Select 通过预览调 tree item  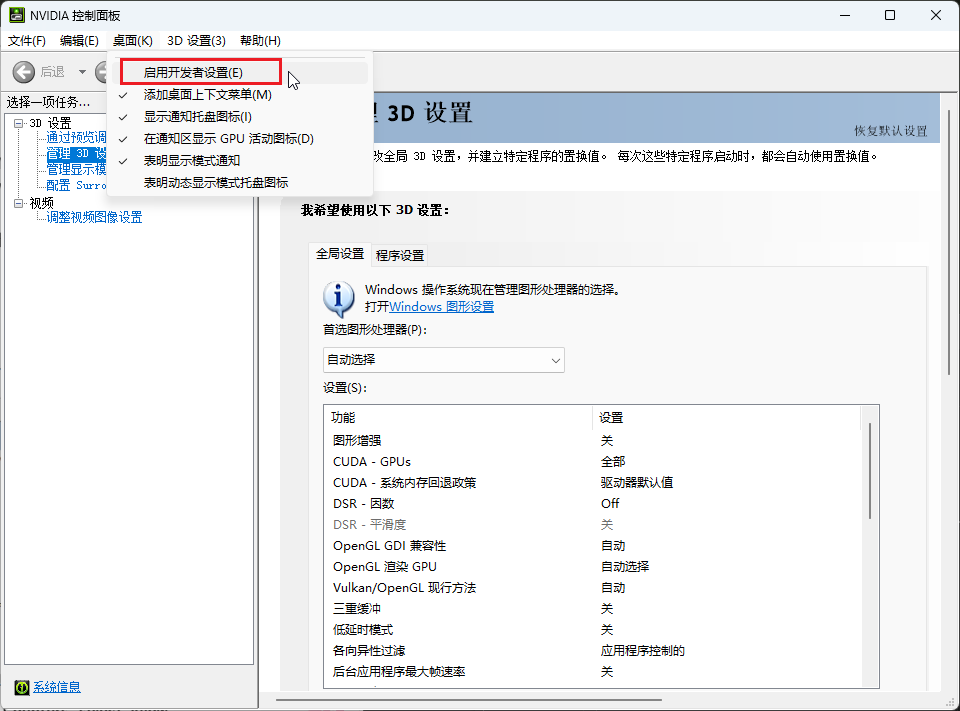point(77,137)
